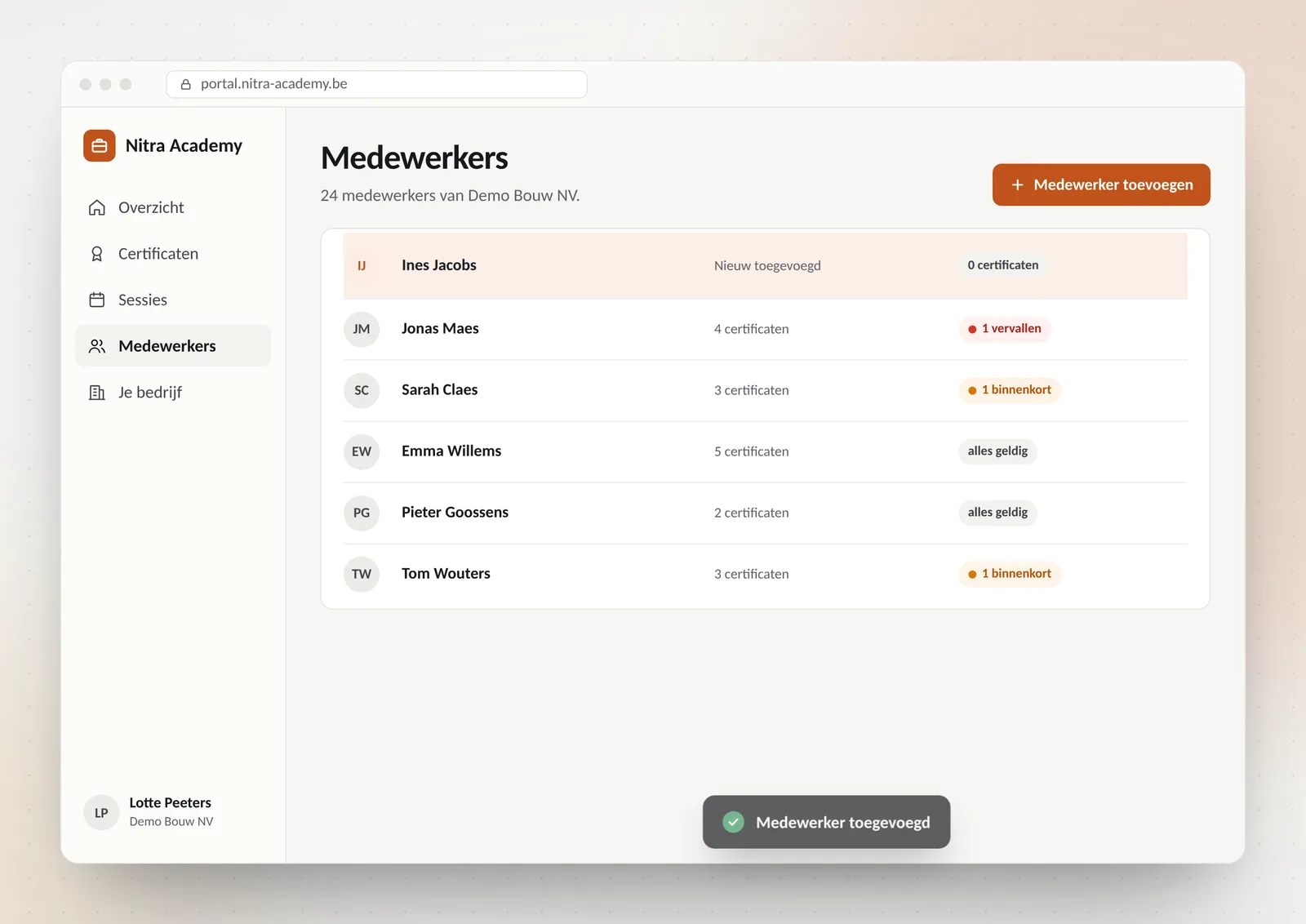Select the Pieter Goossens name
Image resolution: width=1306 pixels, height=924 pixels.
[x=455, y=512]
